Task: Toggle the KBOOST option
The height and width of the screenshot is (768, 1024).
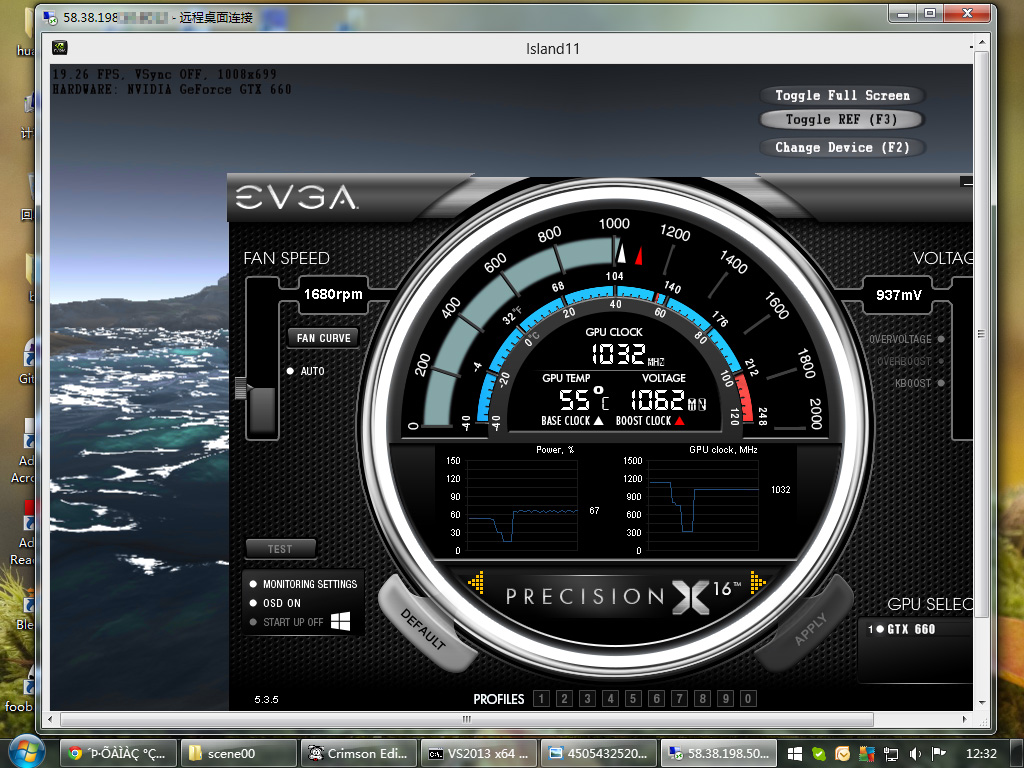Action: pos(920,383)
